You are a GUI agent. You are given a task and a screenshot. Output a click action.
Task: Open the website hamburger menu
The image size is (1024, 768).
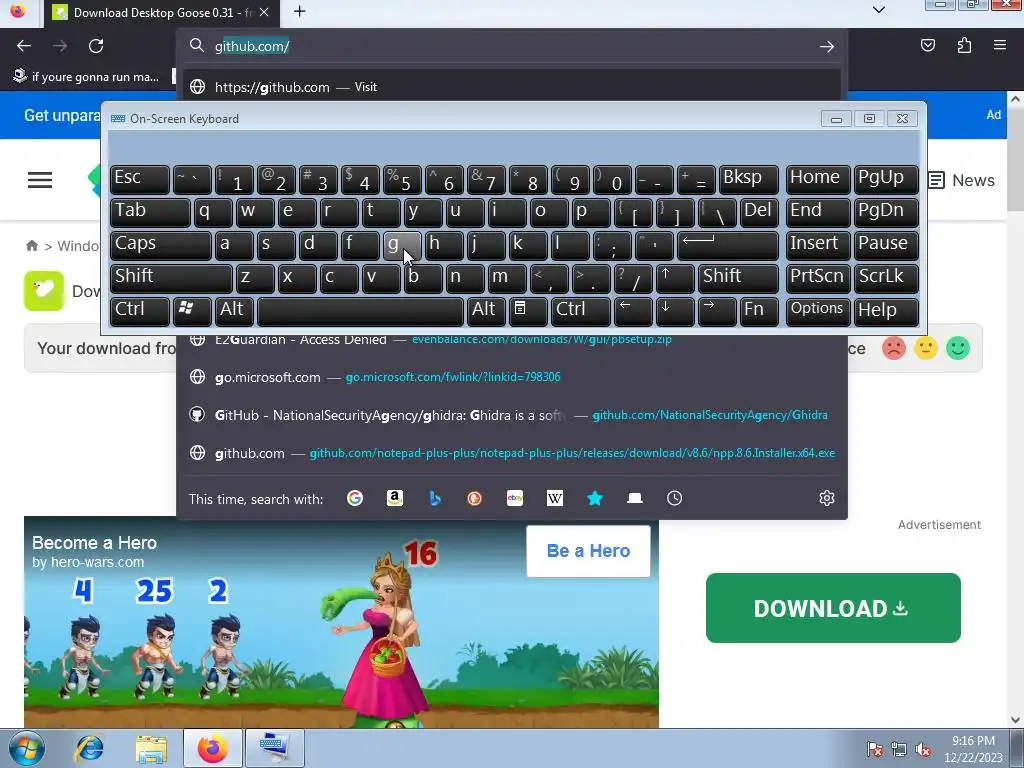(40, 180)
